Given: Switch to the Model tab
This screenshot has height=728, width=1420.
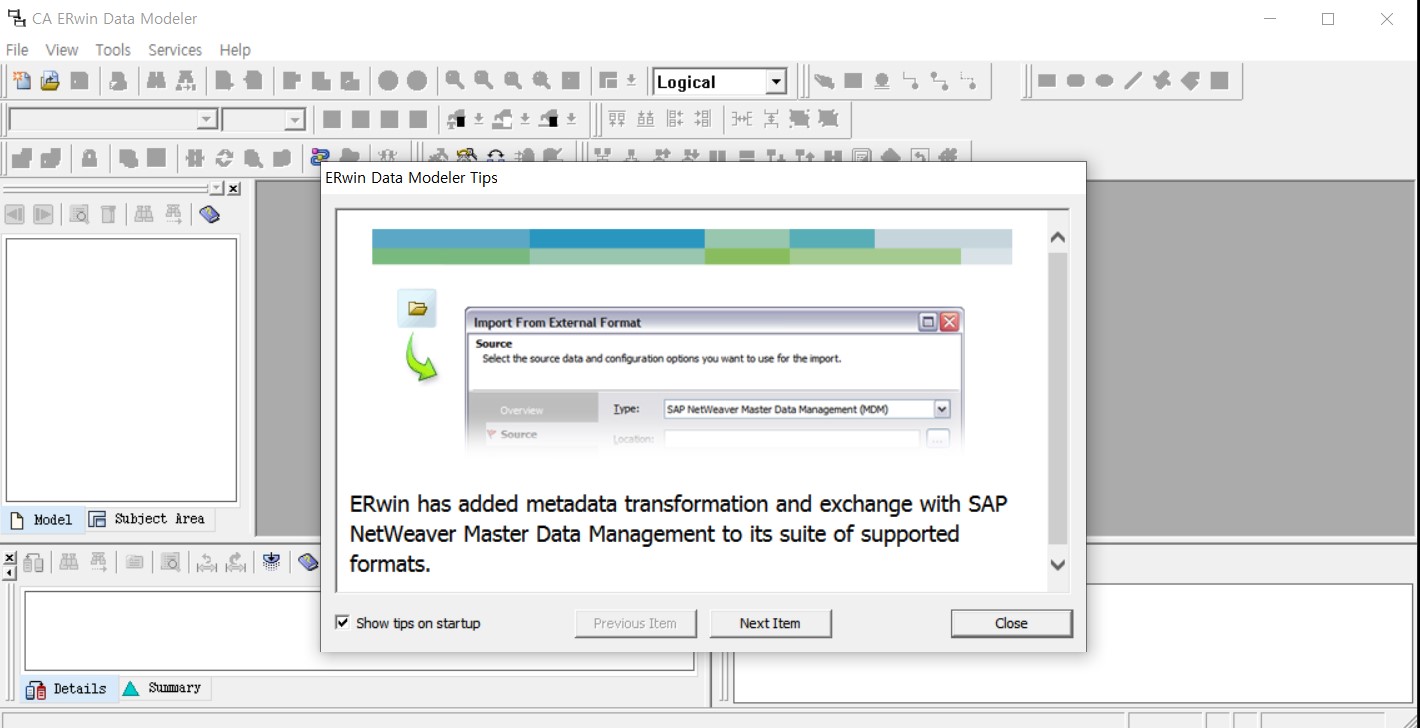Looking at the screenshot, I should 42,520.
